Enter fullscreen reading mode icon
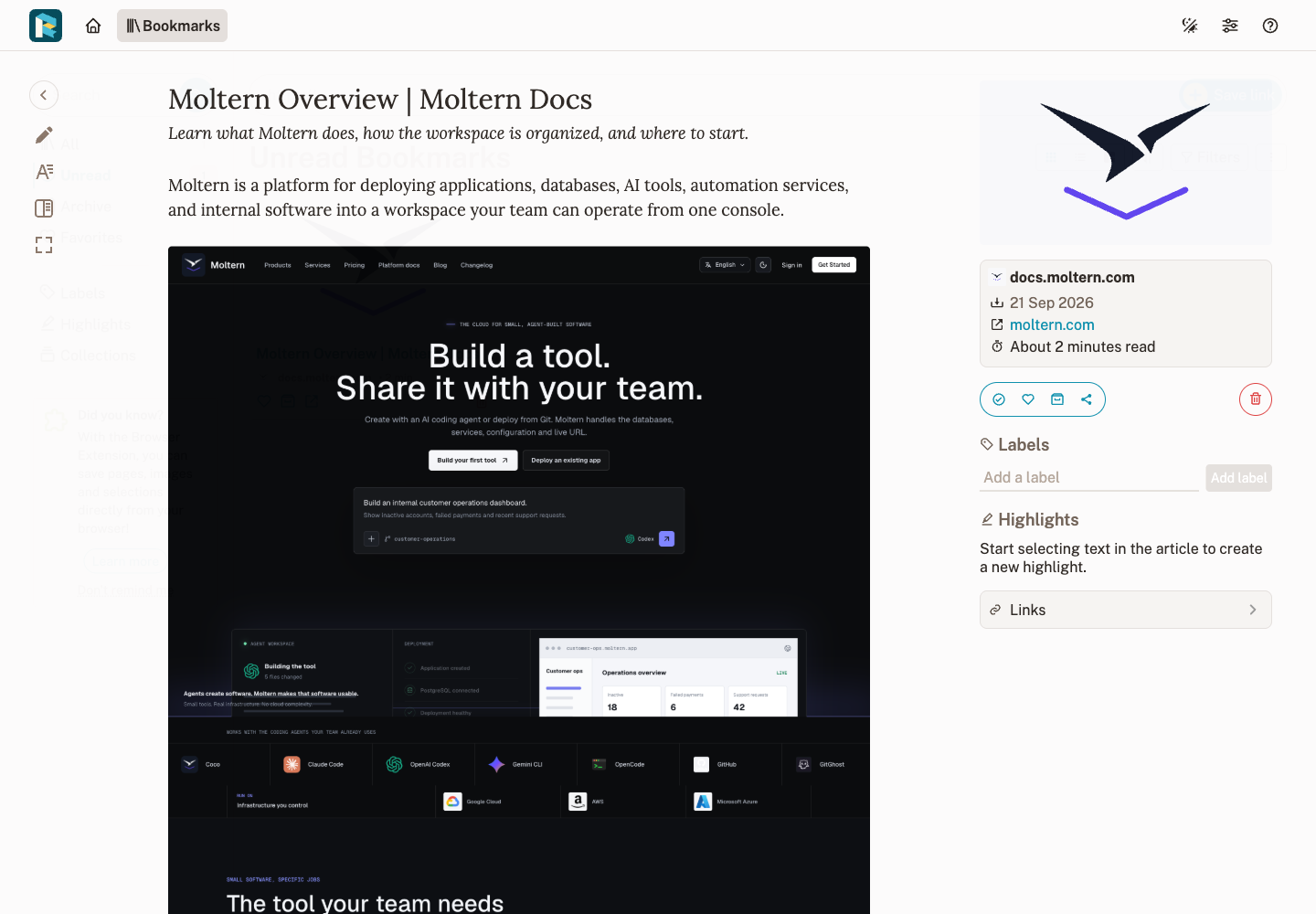The height and width of the screenshot is (914, 1316). click(44, 245)
